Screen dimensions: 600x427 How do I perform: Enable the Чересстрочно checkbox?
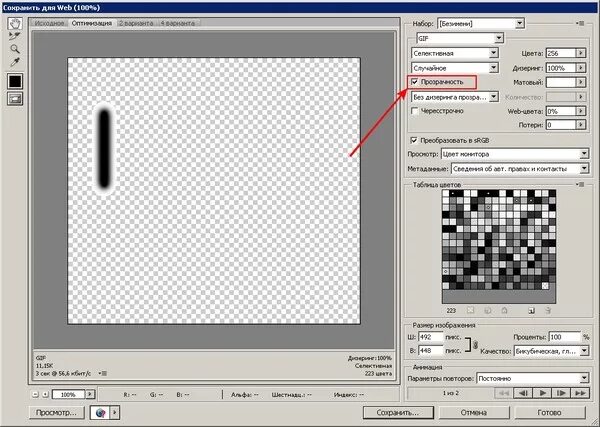click(414, 111)
